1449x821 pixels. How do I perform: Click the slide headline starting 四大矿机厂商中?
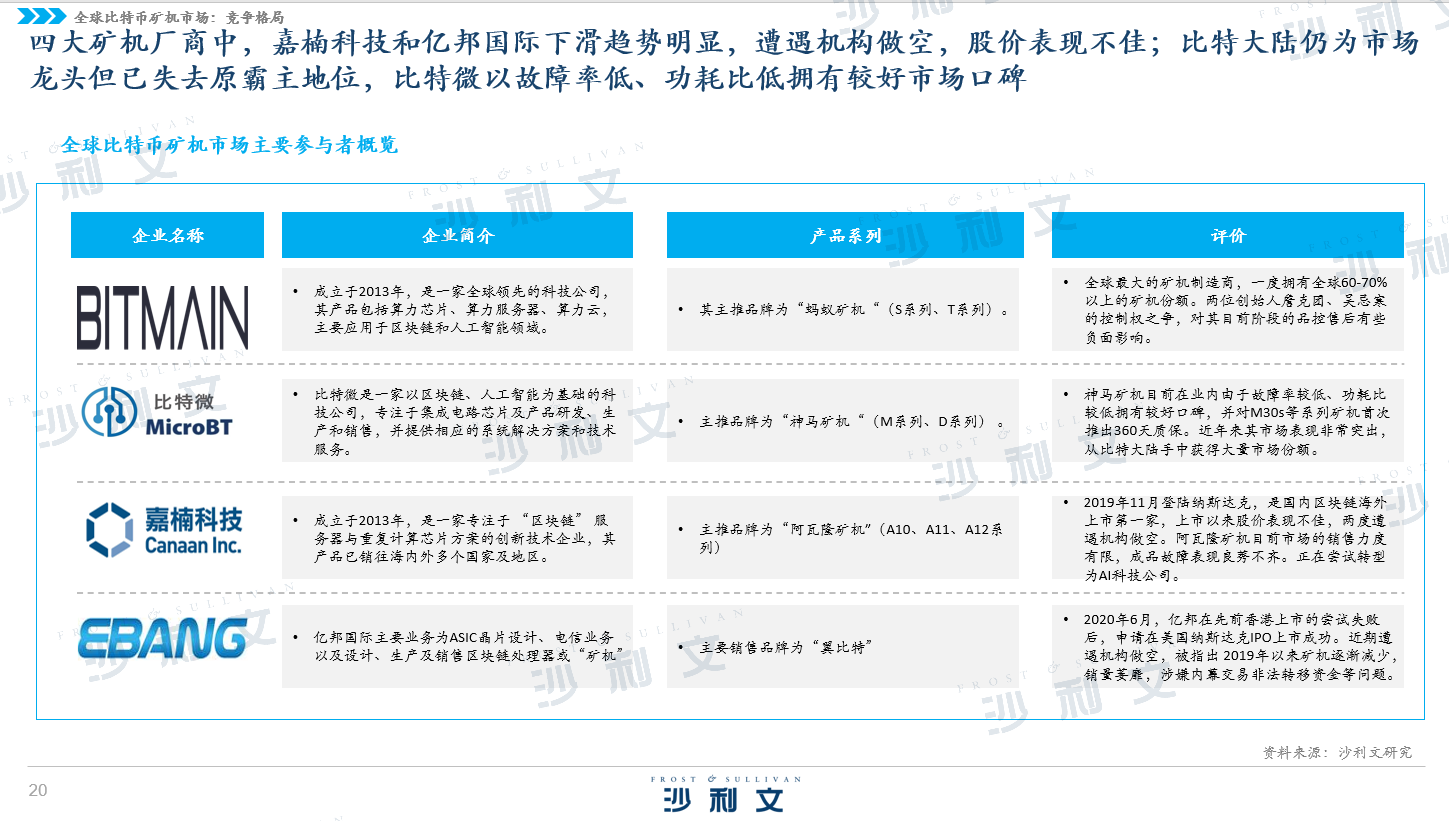tap(722, 62)
